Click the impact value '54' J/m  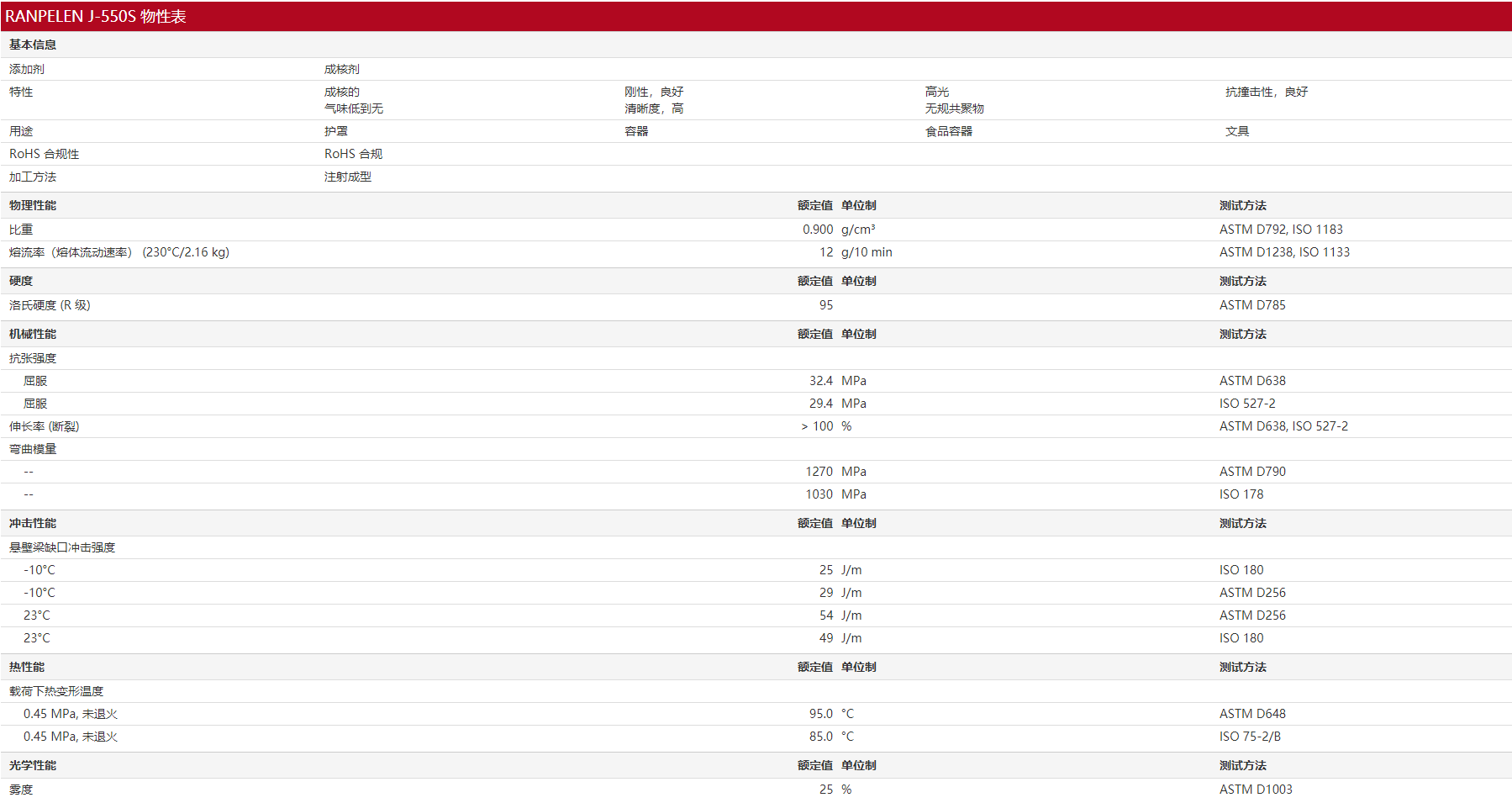coord(826,615)
